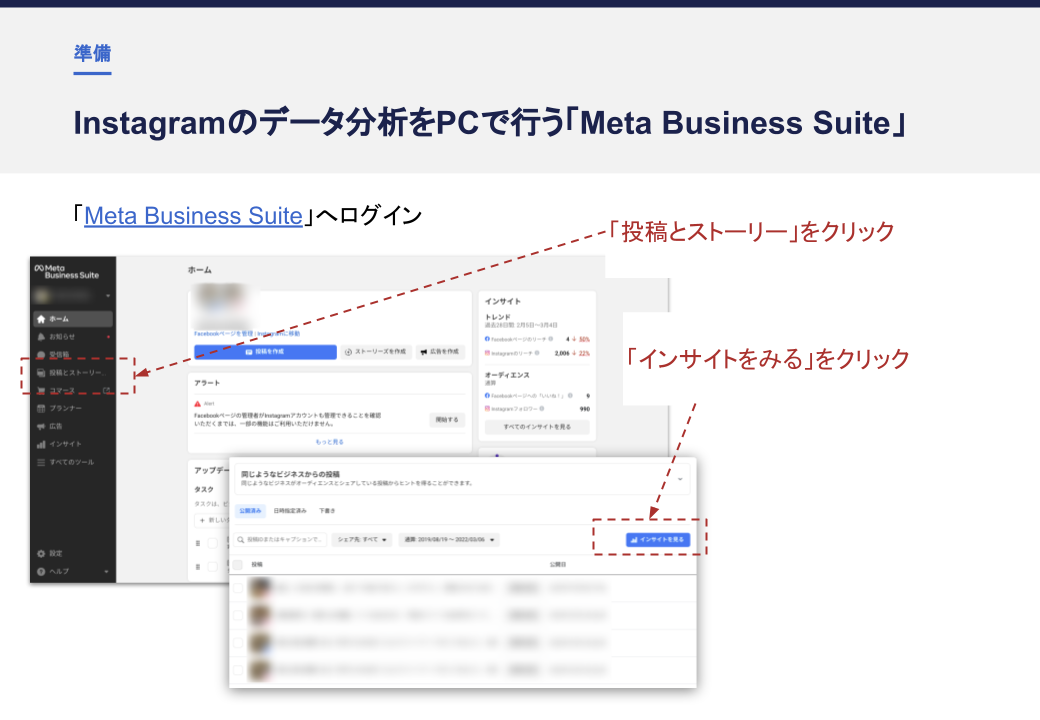
Task: Click the 公開日 column header
Action: [557, 565]
